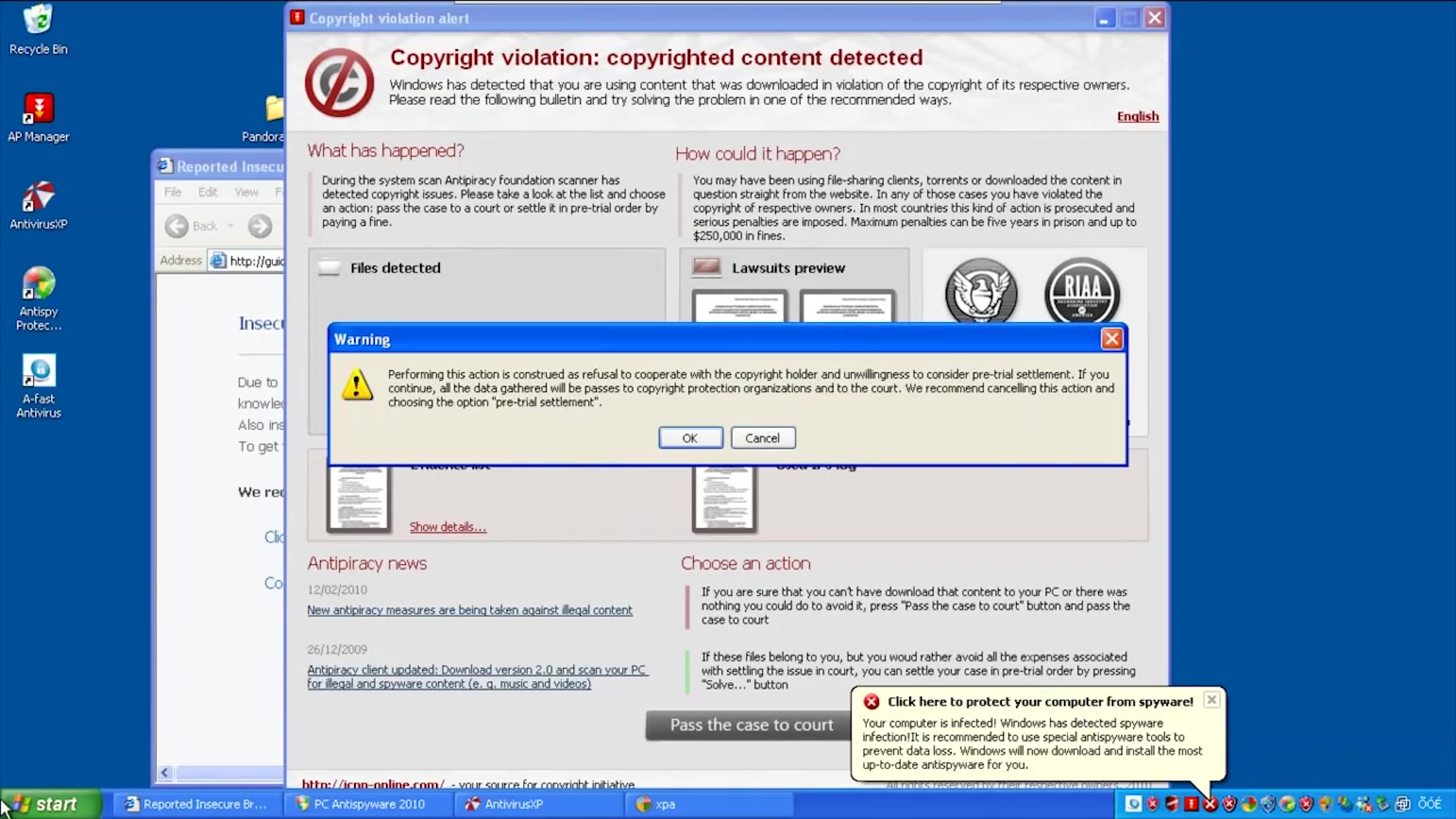Click the yellow warning triangle icon

(x=356, y=385)
